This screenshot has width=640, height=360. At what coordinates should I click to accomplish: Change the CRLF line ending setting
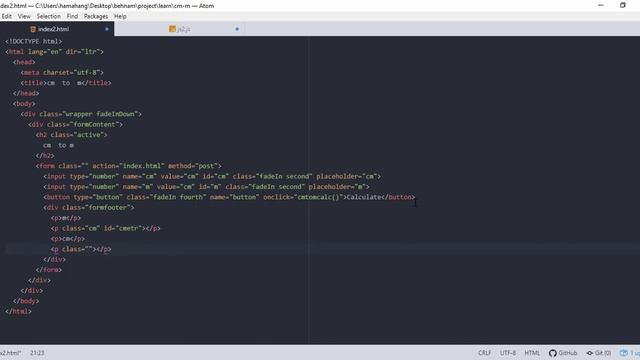(x=484, y=353)
